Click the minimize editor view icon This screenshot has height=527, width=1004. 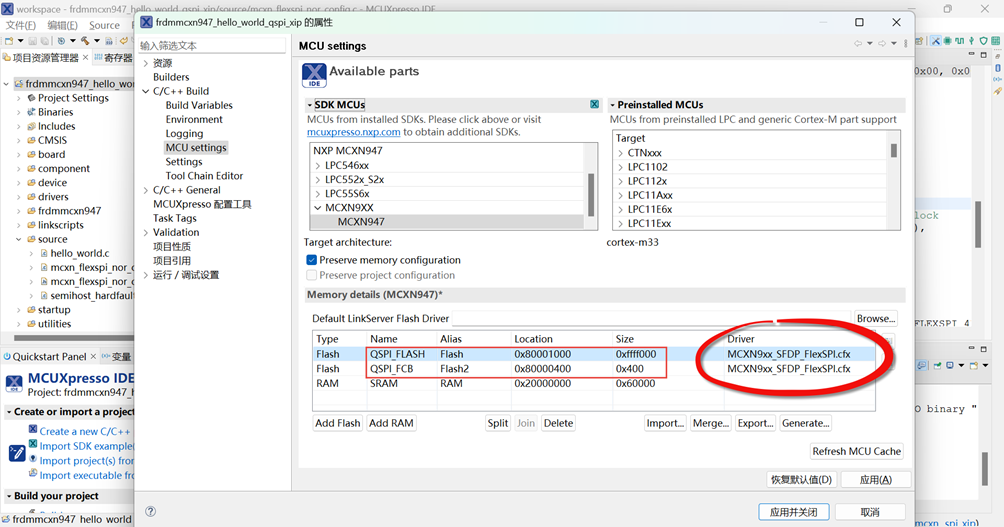(x=971, y=55)
